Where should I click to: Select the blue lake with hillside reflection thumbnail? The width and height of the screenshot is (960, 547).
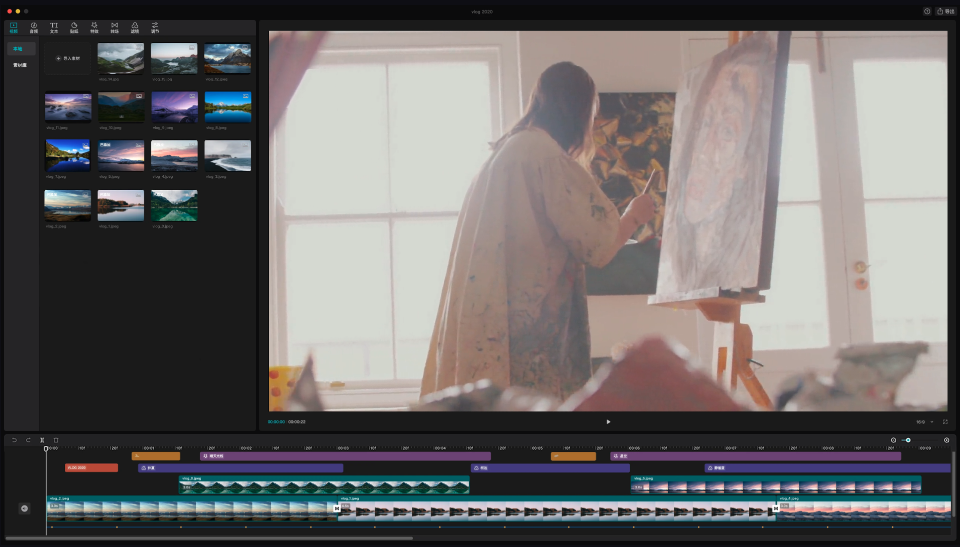point(68,156)
